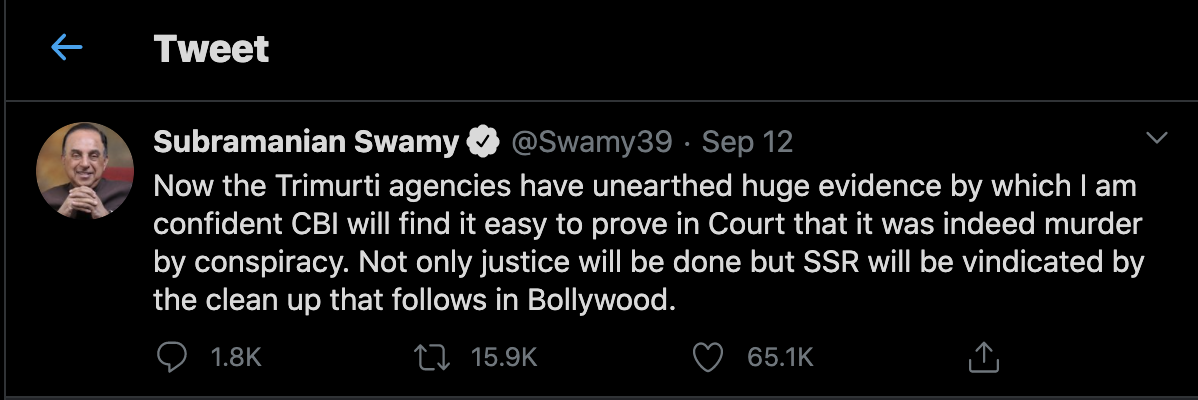Image resolution: width=1198 pixels, height=400 pixels.
Task: Click the @Swamy39 handle
Action: (x=591, y=143)
